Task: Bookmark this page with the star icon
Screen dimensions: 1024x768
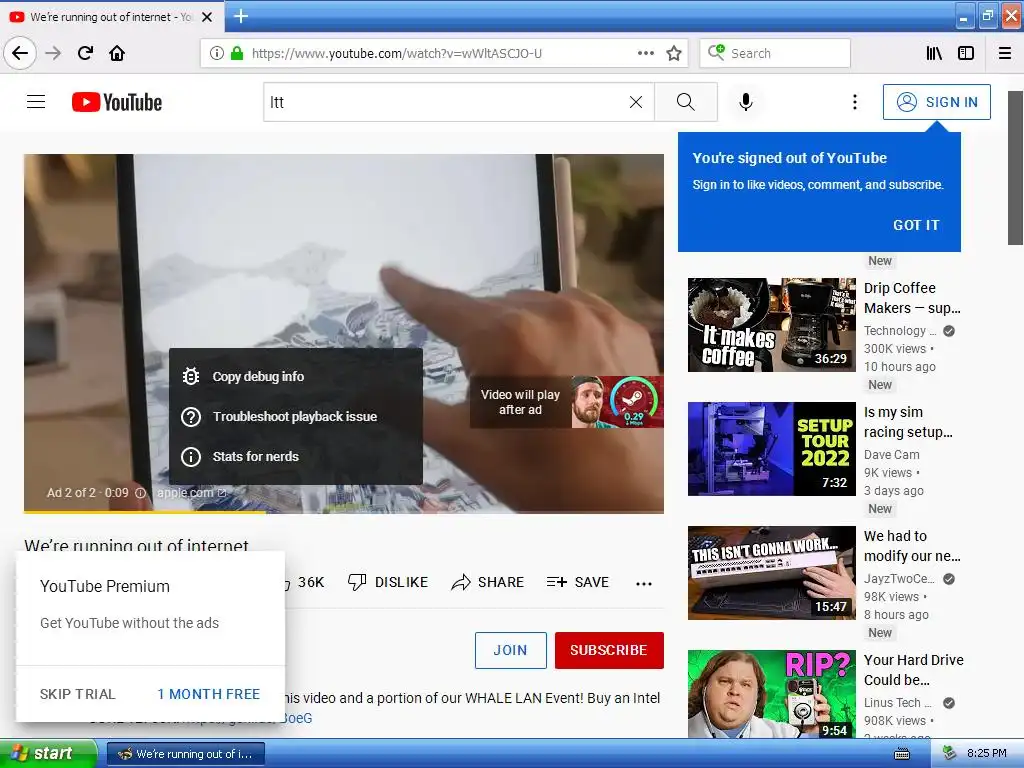Action: (x=674, y=53)
